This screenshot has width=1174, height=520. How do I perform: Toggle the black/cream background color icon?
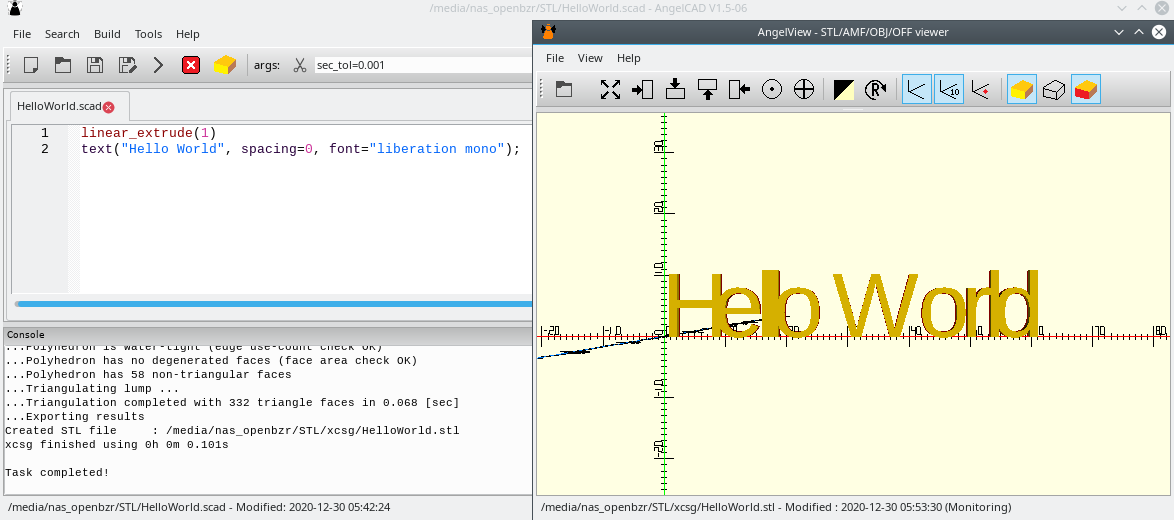(843, 89)
